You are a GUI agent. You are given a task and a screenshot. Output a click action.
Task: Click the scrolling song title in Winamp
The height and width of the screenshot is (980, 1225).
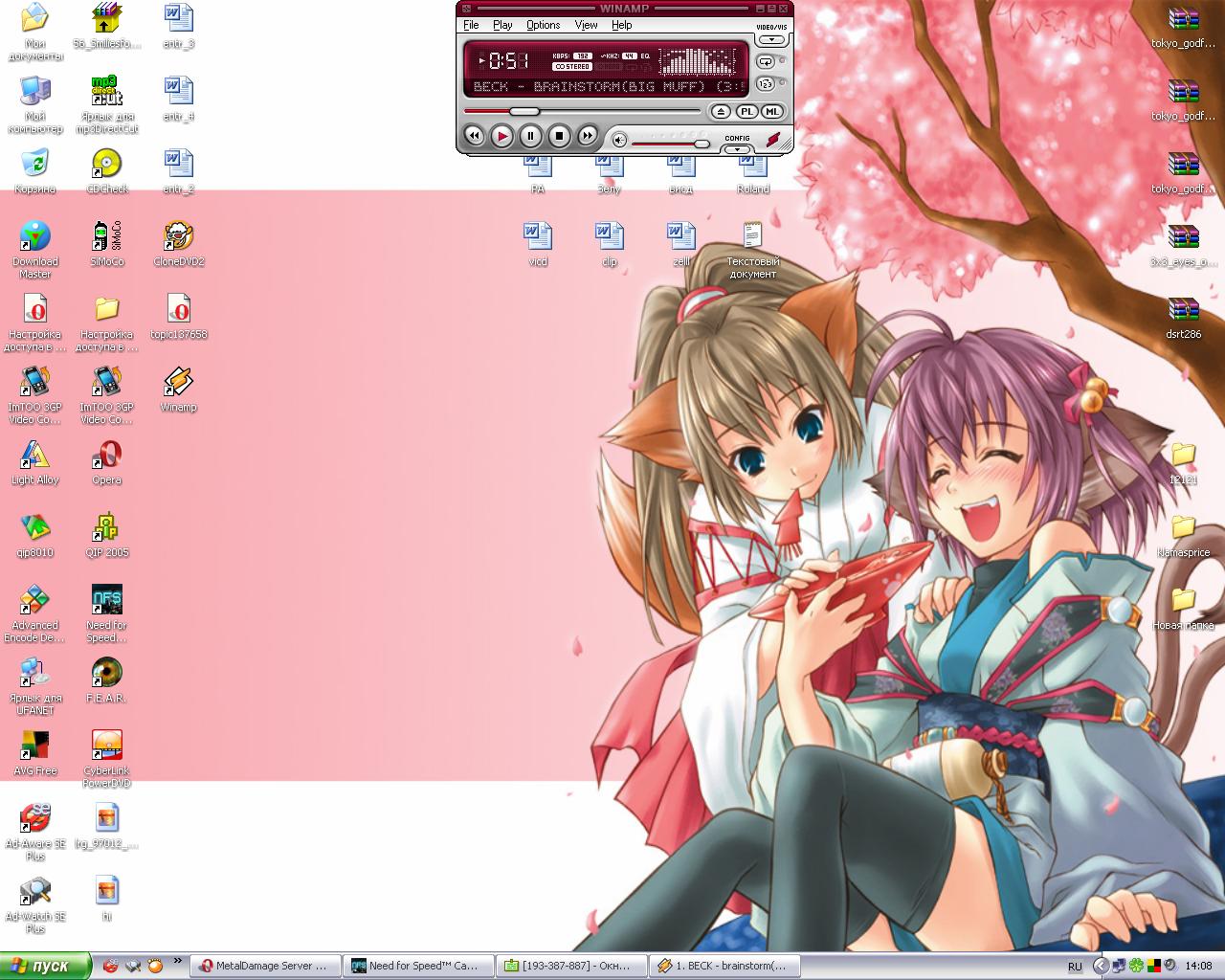[609, 87]
